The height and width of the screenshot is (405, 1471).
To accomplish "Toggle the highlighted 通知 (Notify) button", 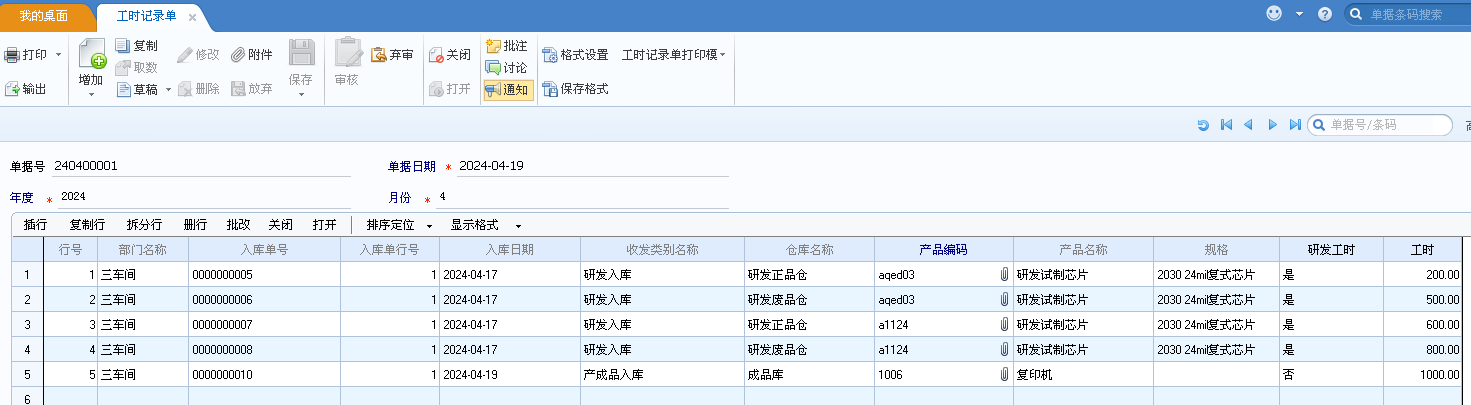I will 507,89.
